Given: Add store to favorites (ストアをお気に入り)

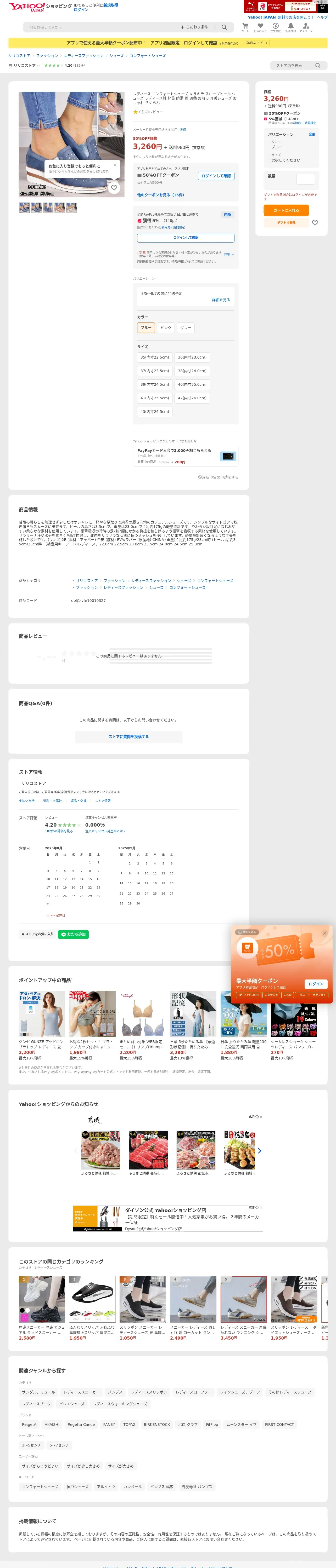Looking at the screenshot, I should 37,934.
